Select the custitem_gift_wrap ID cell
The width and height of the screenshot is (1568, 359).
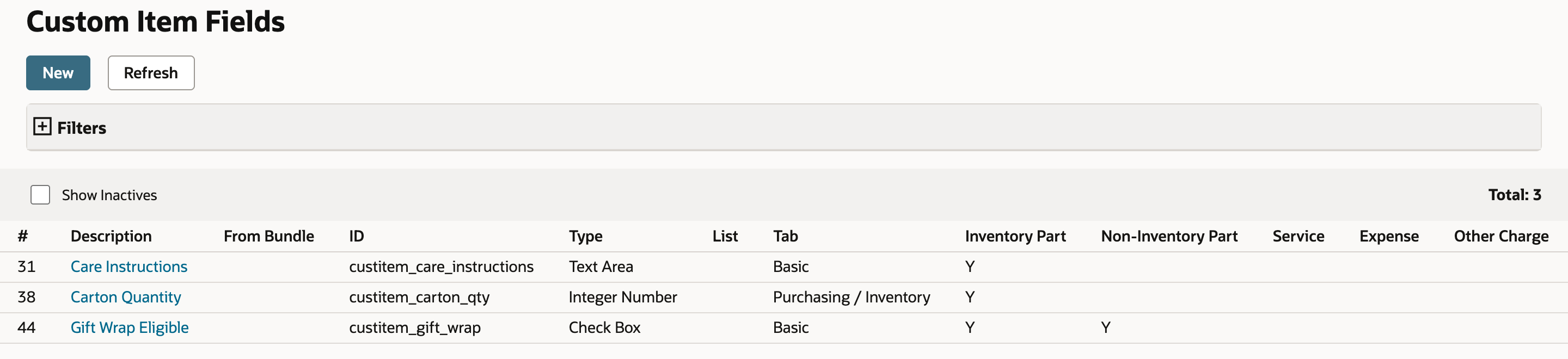(x=415, y=327)
